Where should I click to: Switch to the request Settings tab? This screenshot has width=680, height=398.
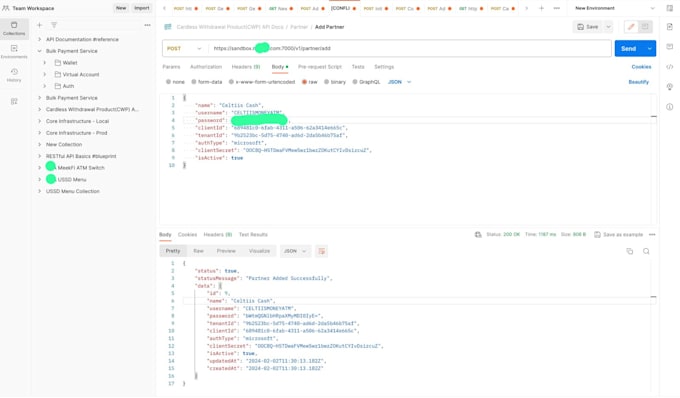(x=384, y=67)
